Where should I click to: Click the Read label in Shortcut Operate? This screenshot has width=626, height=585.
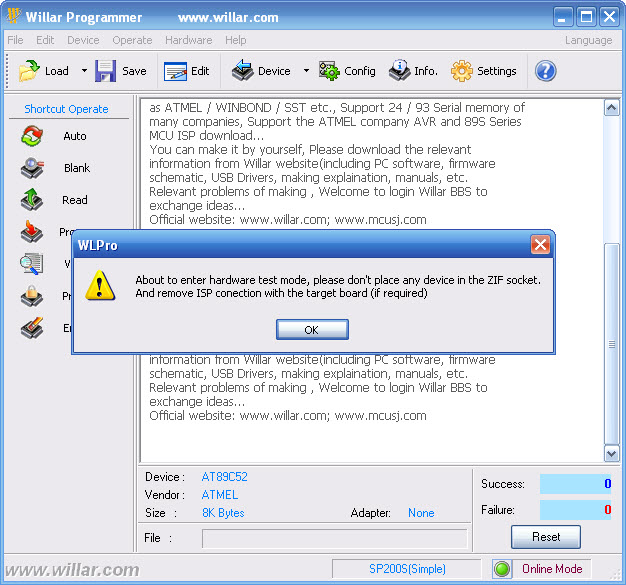pyautogui.click(x=75, y=200)
